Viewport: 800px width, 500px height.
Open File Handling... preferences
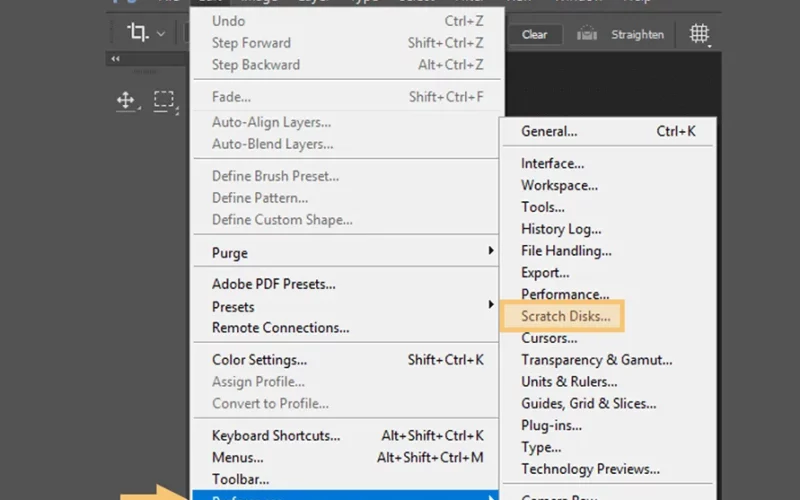click(x=608, y=251)
